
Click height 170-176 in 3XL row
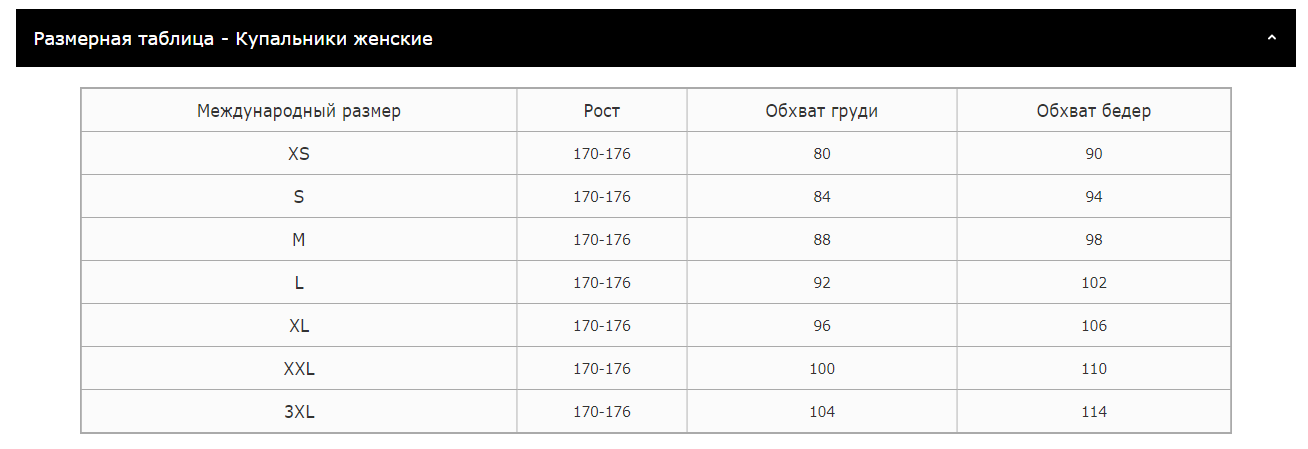tap(602, 412)
